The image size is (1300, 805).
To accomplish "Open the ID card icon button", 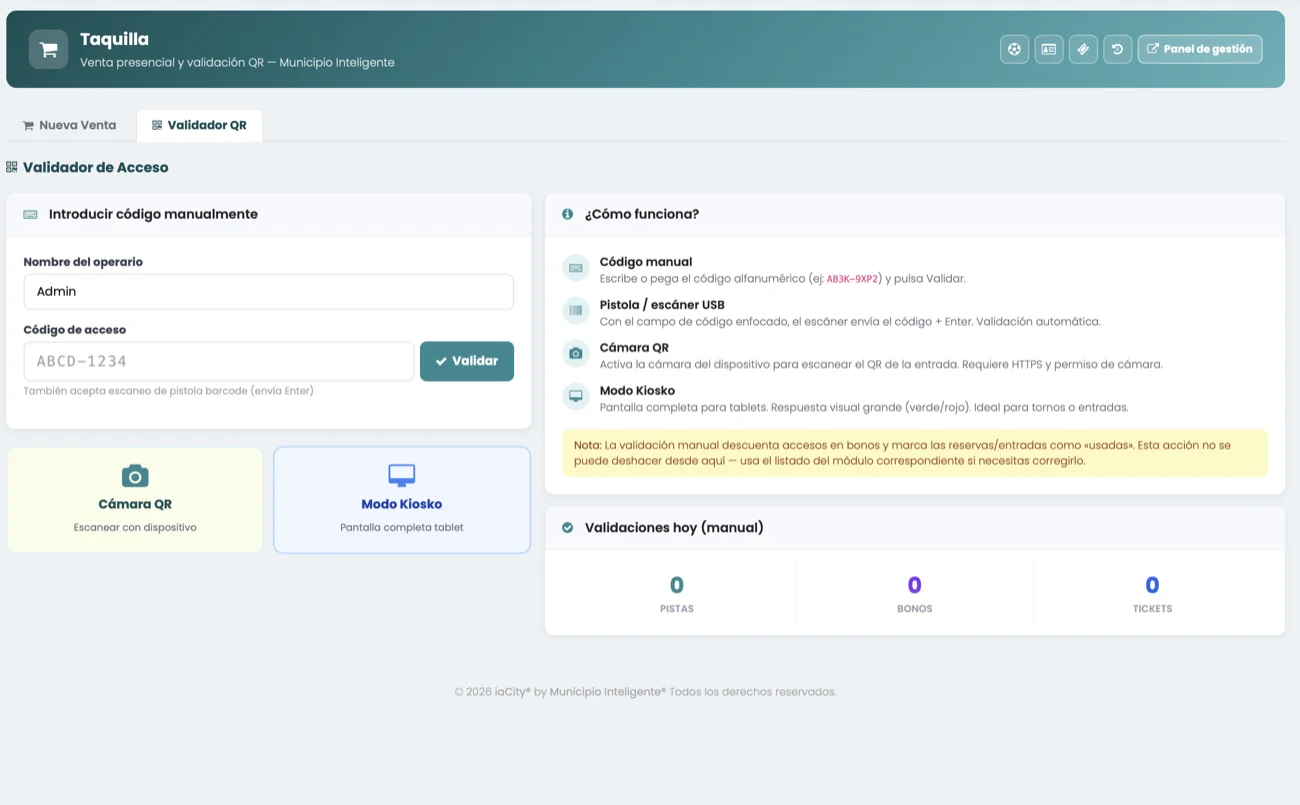I will (x=1048, y=49).
